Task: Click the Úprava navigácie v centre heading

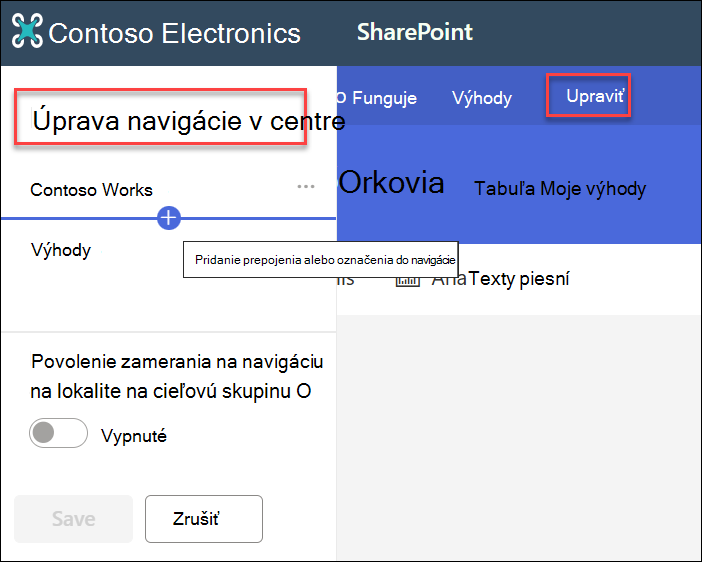Action: click(188, 121)
